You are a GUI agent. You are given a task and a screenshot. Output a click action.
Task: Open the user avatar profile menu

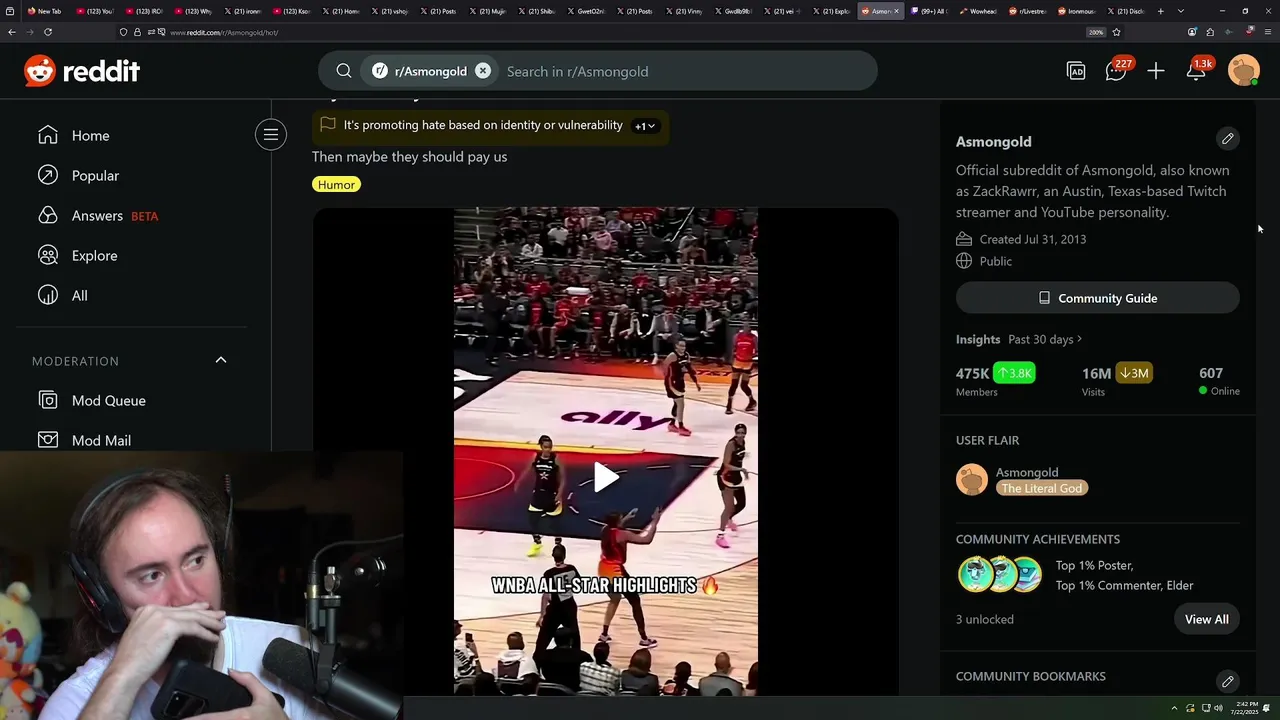point(1244,71)
